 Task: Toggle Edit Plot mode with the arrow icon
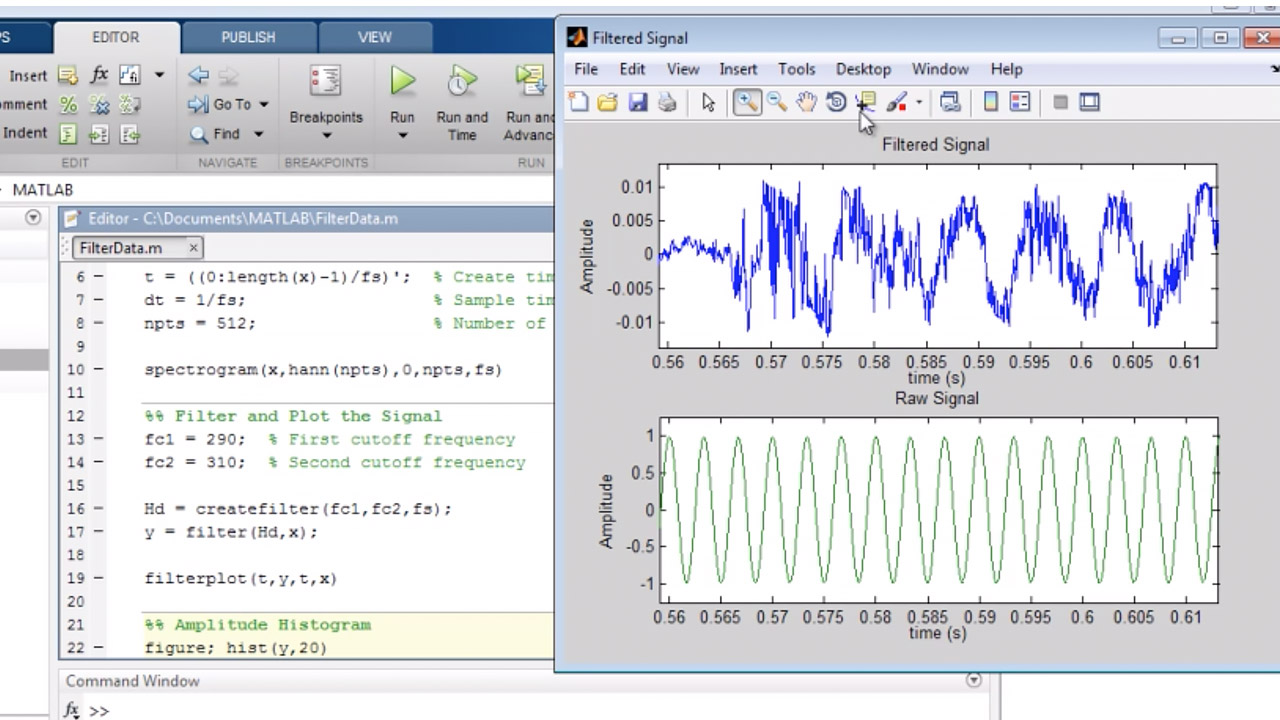click(x=707, y=101)
